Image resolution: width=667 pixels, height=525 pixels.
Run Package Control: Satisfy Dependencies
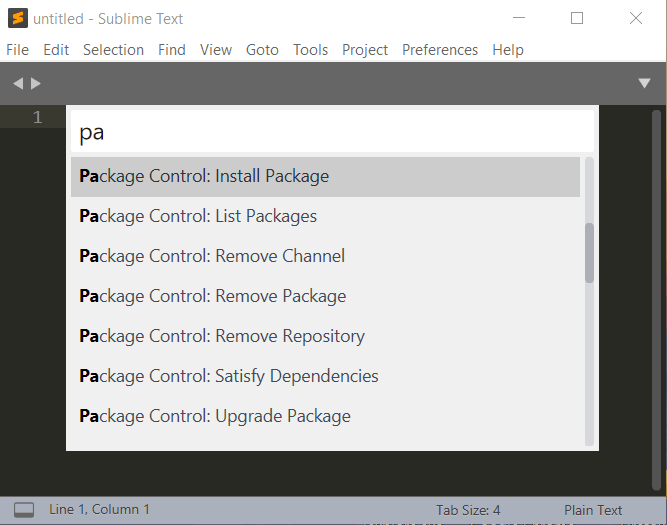click(x=325, y=377)
